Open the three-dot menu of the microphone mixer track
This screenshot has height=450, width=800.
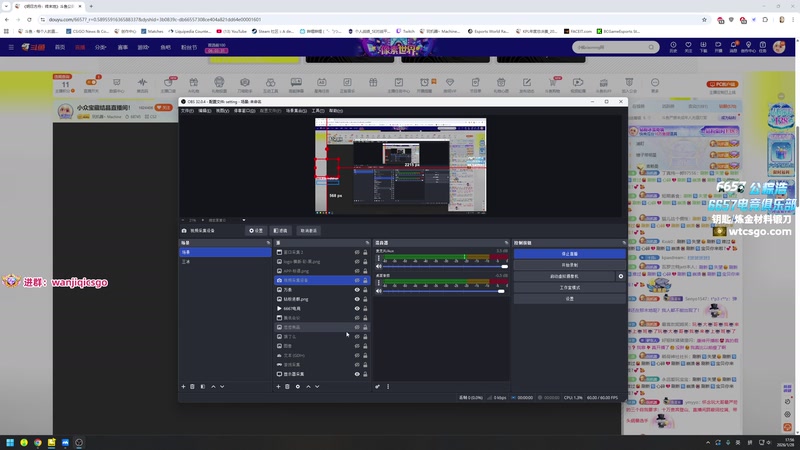(379, 259)
